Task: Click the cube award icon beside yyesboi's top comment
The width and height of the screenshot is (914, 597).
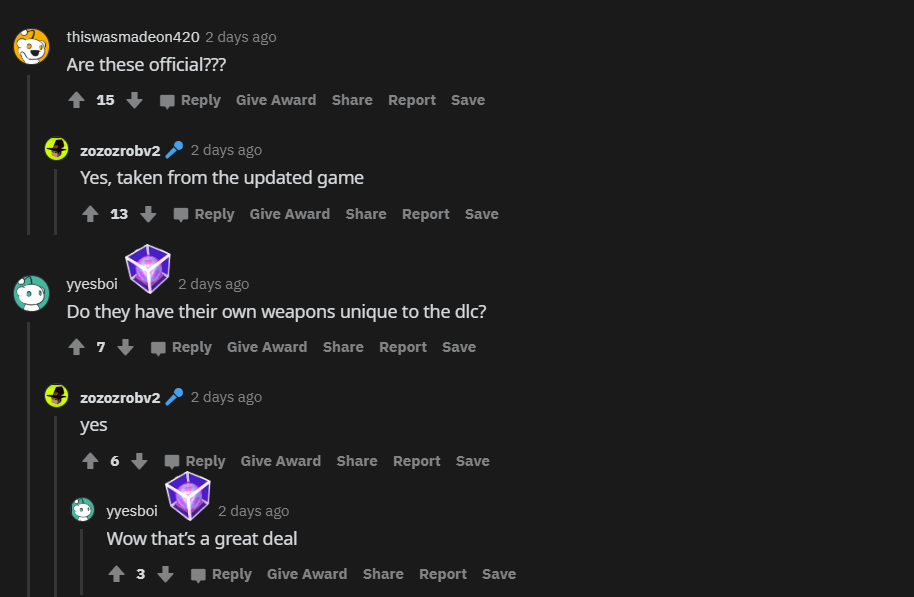Action: (148, 269)
